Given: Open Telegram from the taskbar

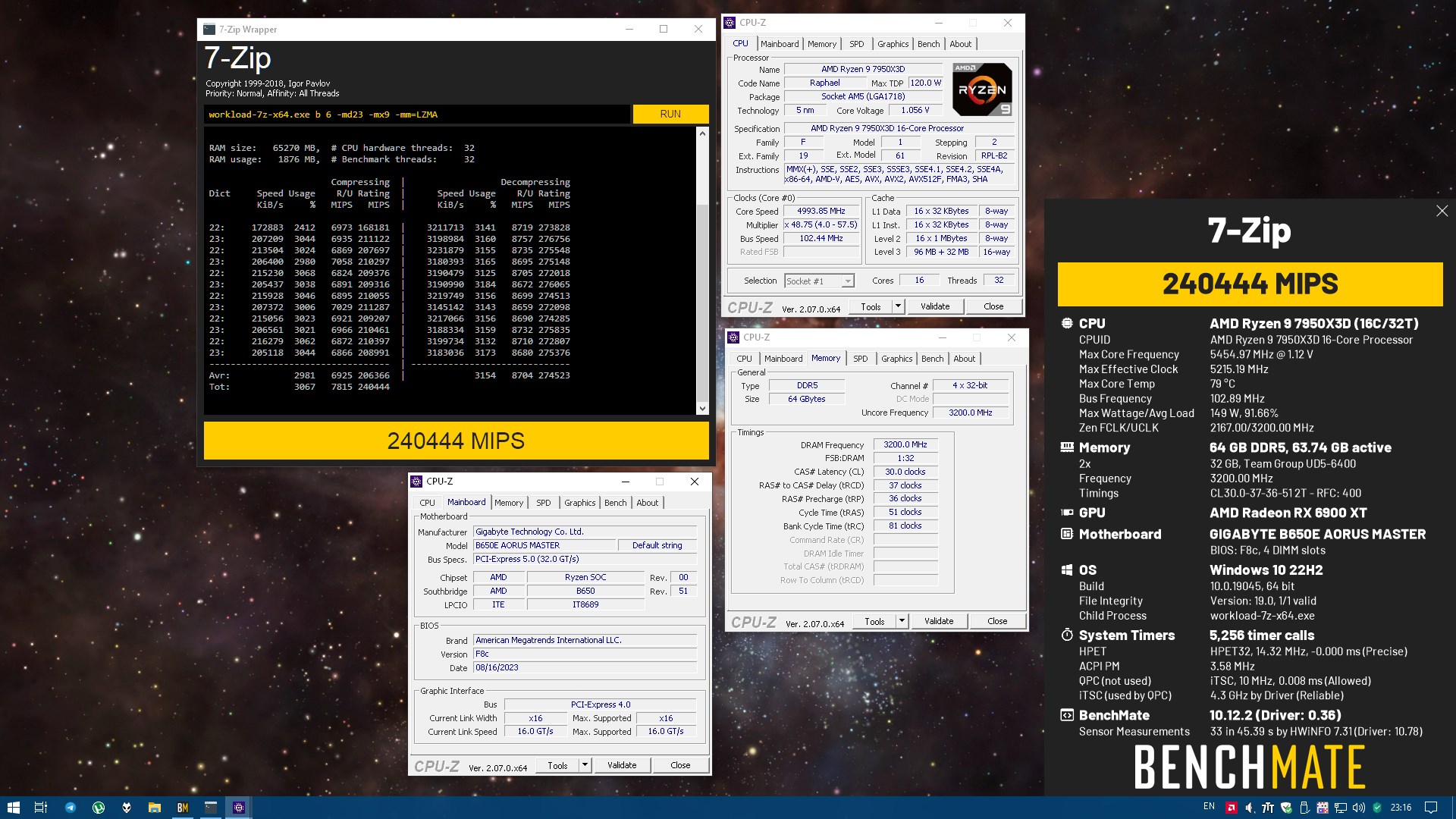Looking at the screenshot, I should point(70,807).
